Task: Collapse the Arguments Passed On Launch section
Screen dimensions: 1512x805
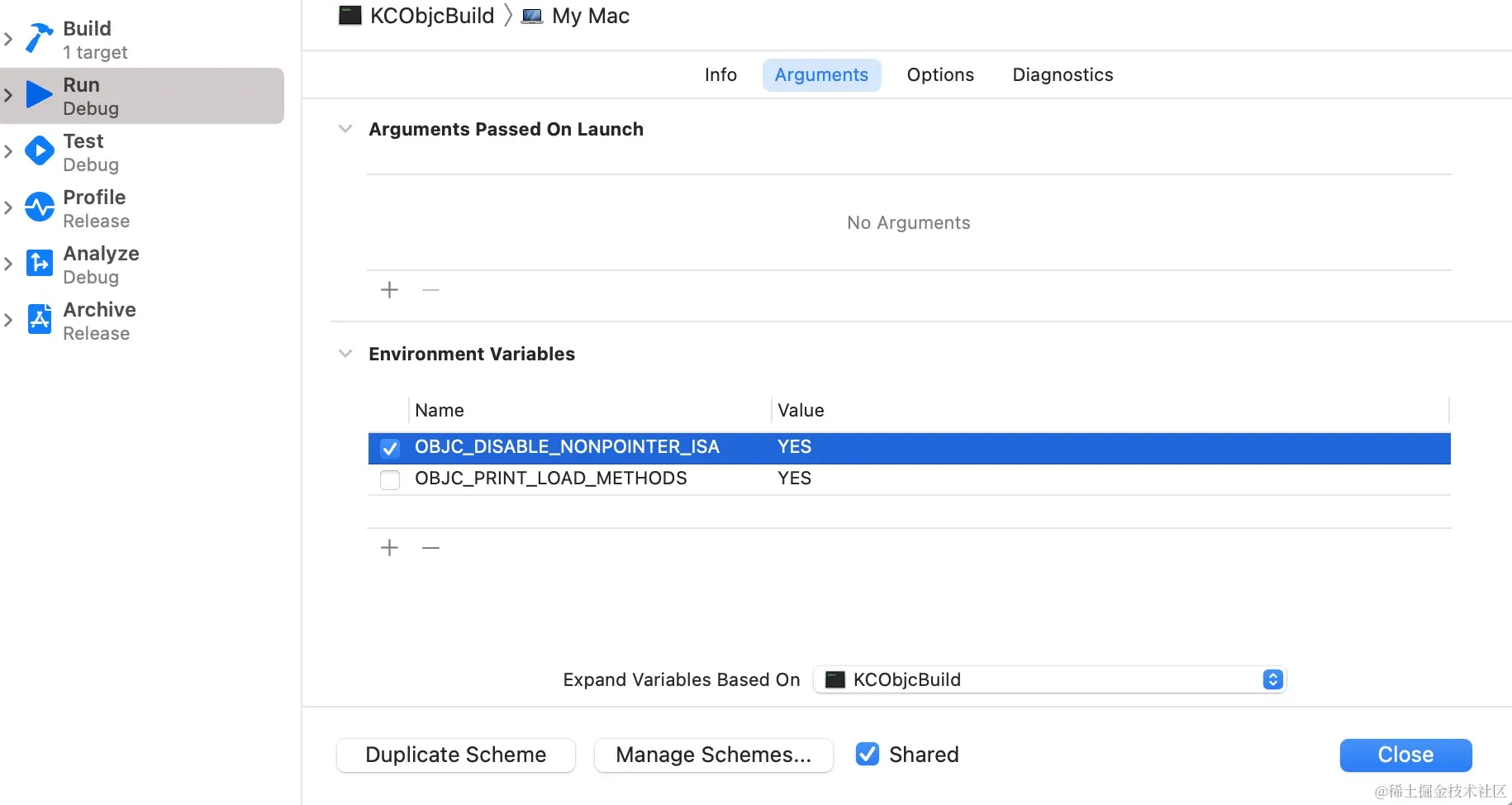Action: coord(345,129)
